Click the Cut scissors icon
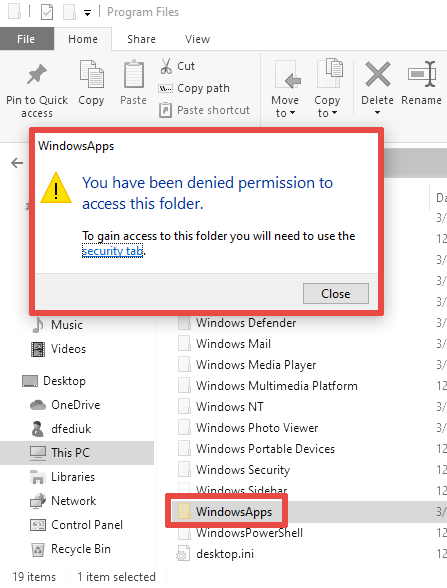The height and width of the screenshot is (588, 447). pyautogui.click(x=166, y=66)
